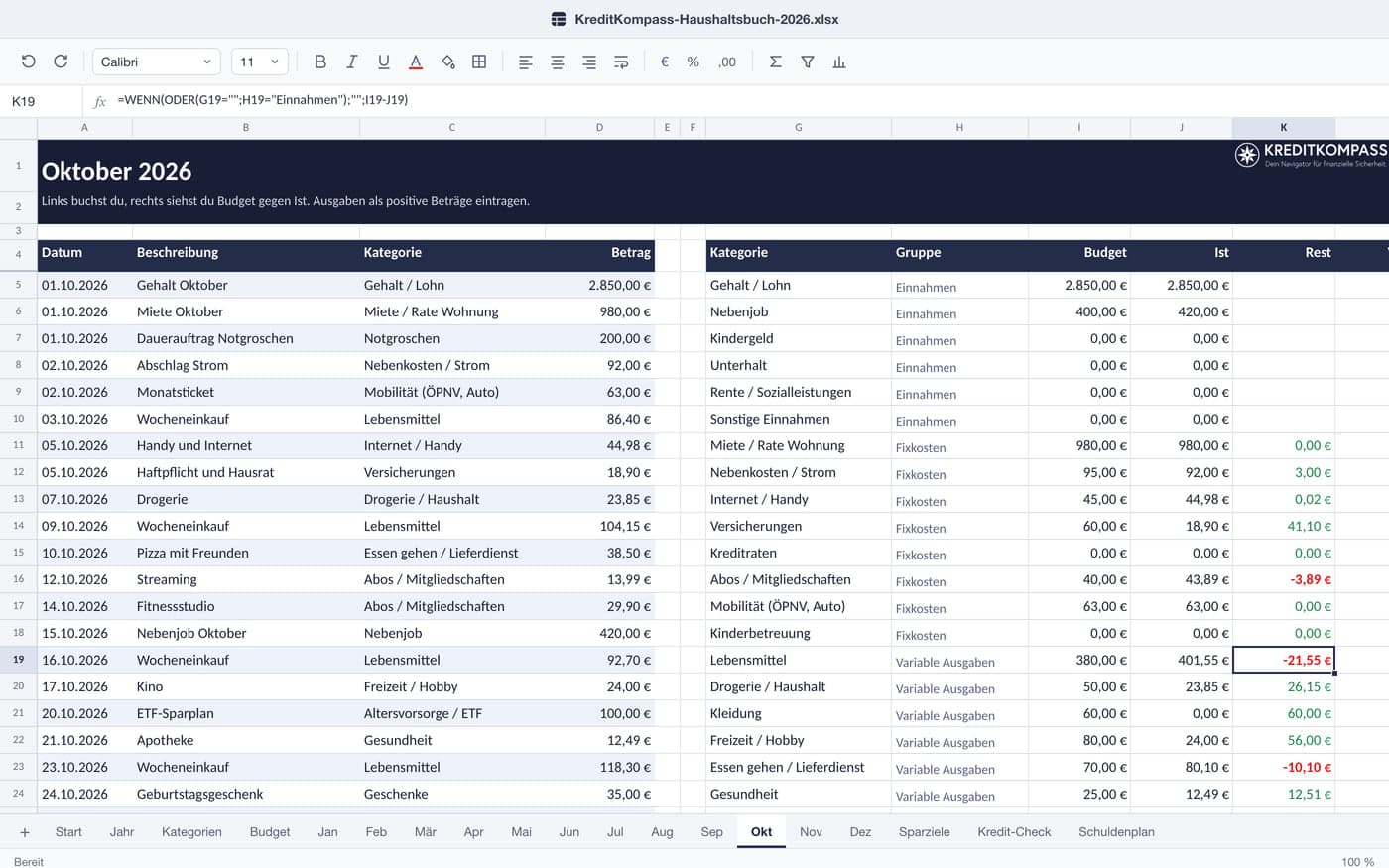This screenshot has width=1389, height=868.
Task: Select the cell 'Nebenjob Oktober'
Action: point(246,633)
